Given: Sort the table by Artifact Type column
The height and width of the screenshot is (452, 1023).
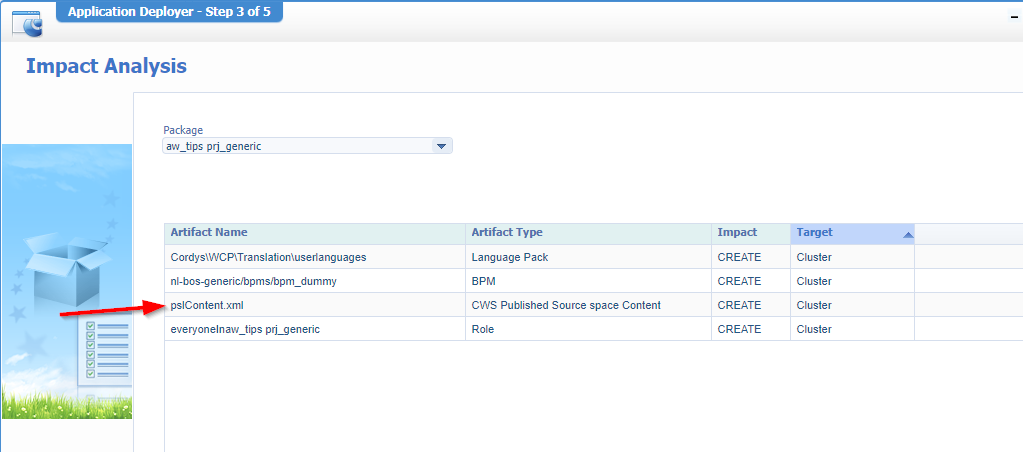Looking at the screenshot, I should (507, 232).
